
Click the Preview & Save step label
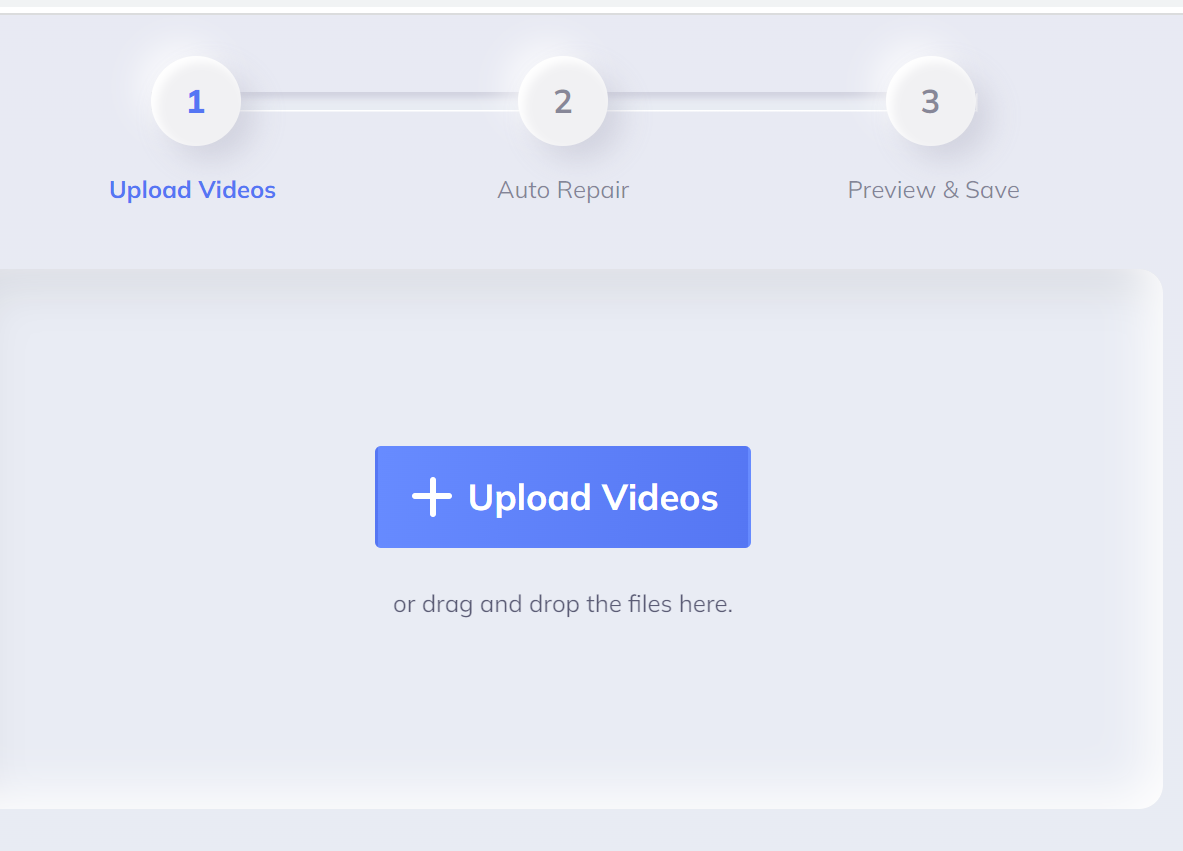(x=933, y=190)
